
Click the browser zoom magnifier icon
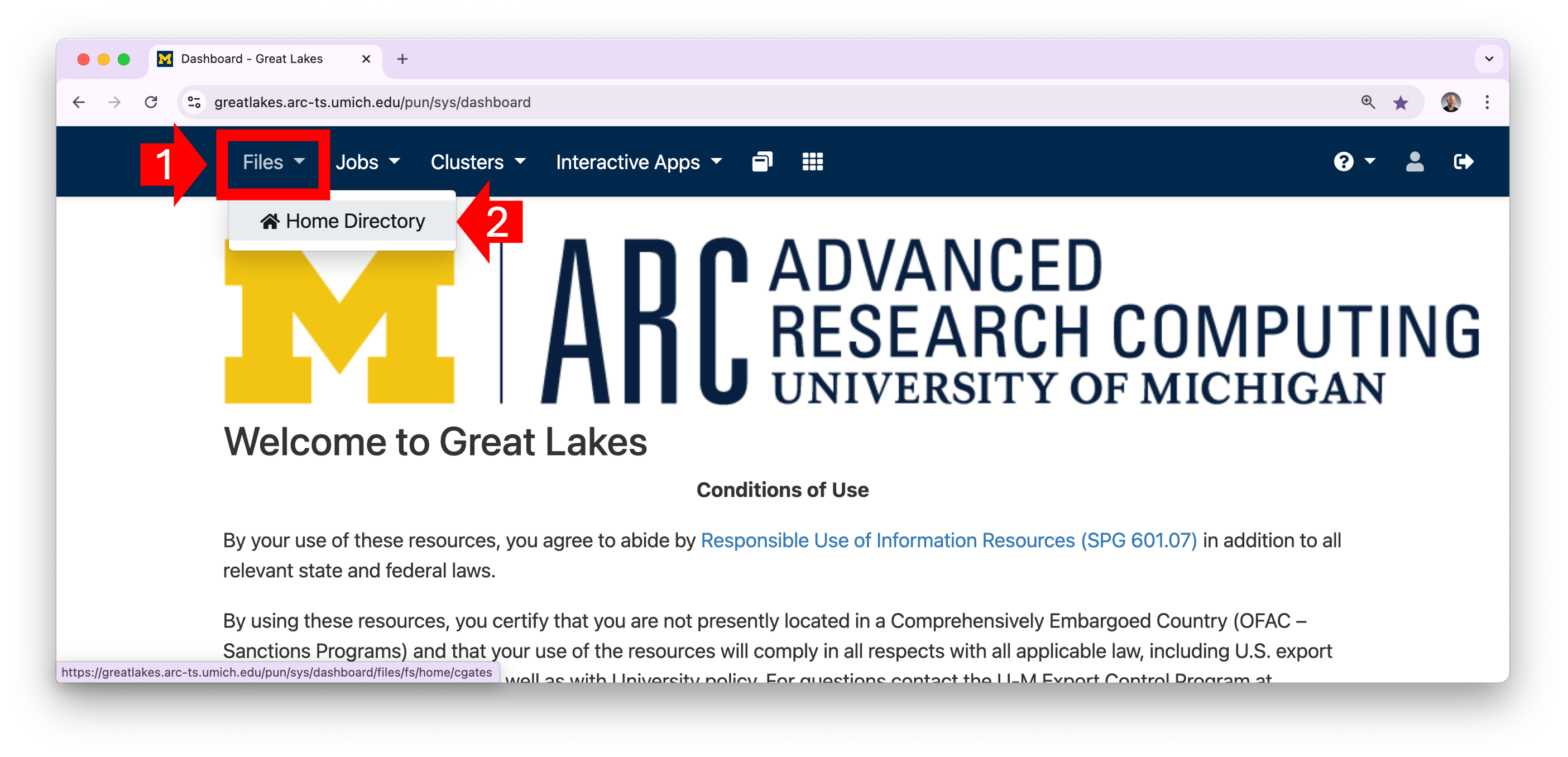(x=1368, y=102)
